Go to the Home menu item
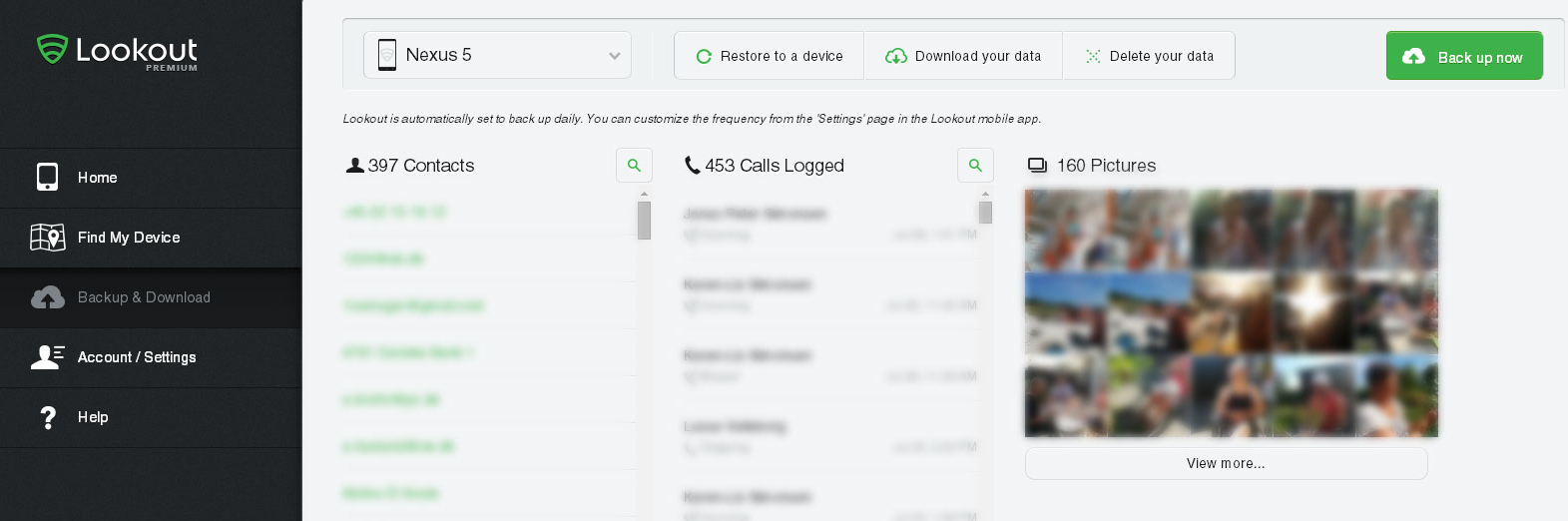This screenshot has height=521, width=1568. 98,178
